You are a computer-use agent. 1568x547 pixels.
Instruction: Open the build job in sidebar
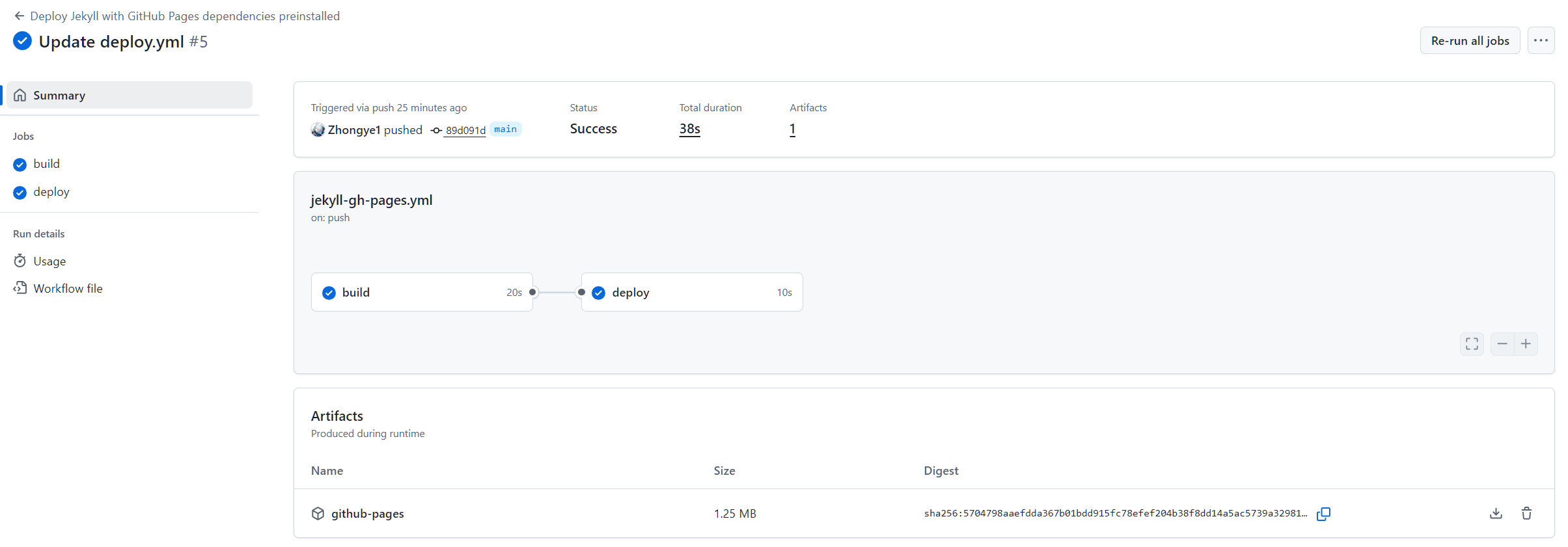pyautogui.click(x=46, y=164)
